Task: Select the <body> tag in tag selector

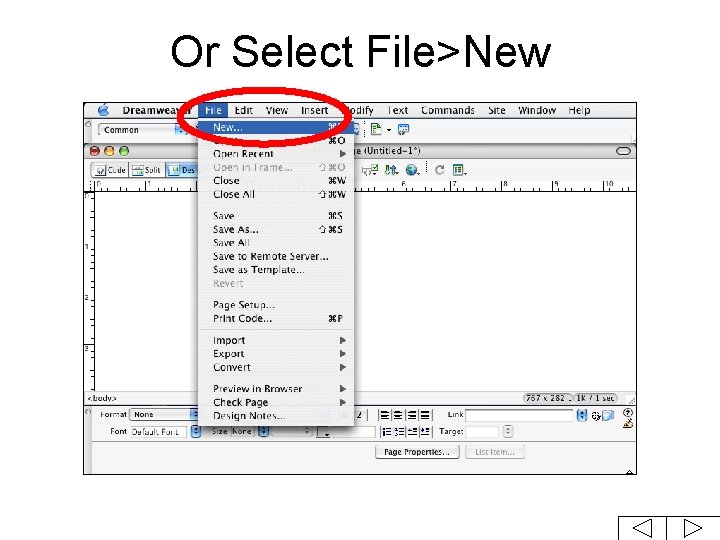Action: [102, 398]
